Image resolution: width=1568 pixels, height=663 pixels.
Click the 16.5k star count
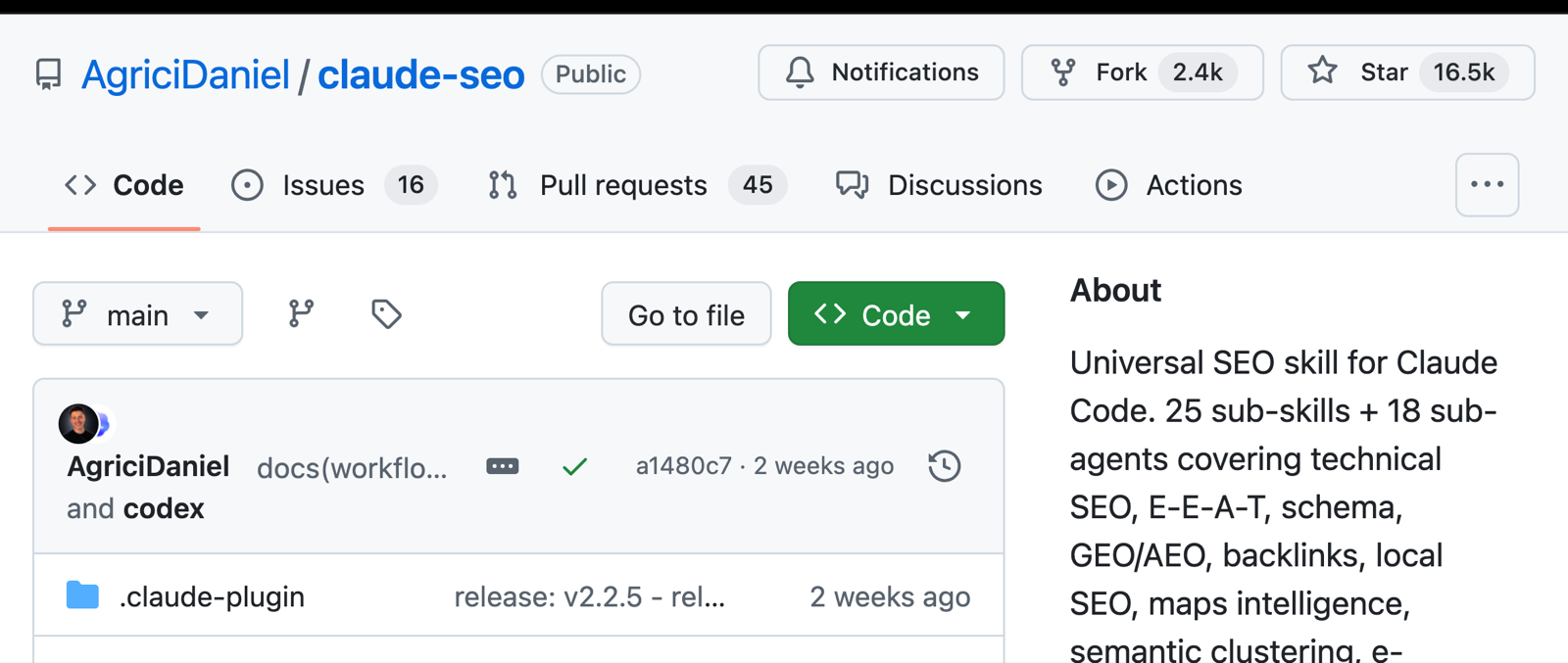(1464, 72)
